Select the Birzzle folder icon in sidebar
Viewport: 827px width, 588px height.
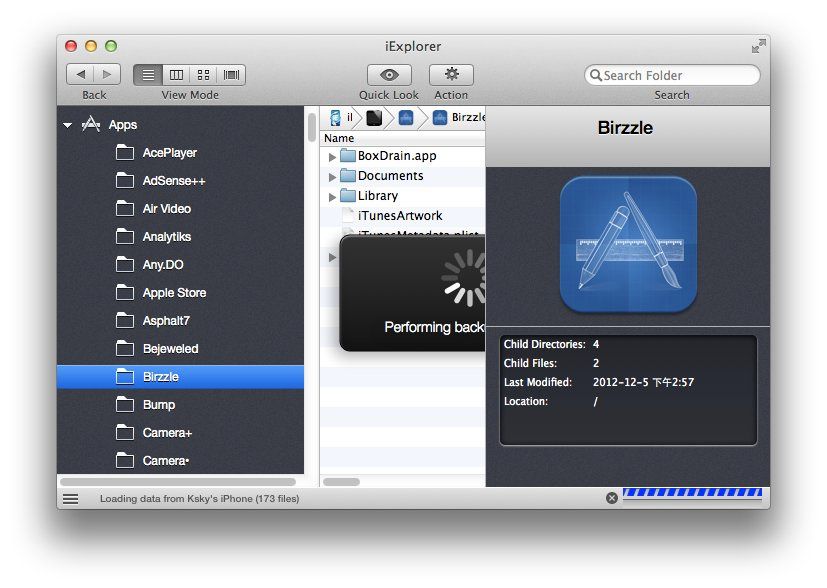point(125,377)
